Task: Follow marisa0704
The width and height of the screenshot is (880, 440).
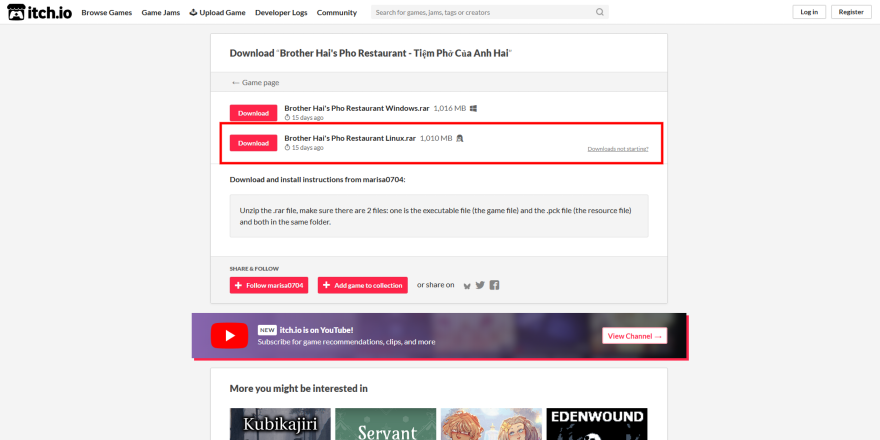Action: [269, 285]
